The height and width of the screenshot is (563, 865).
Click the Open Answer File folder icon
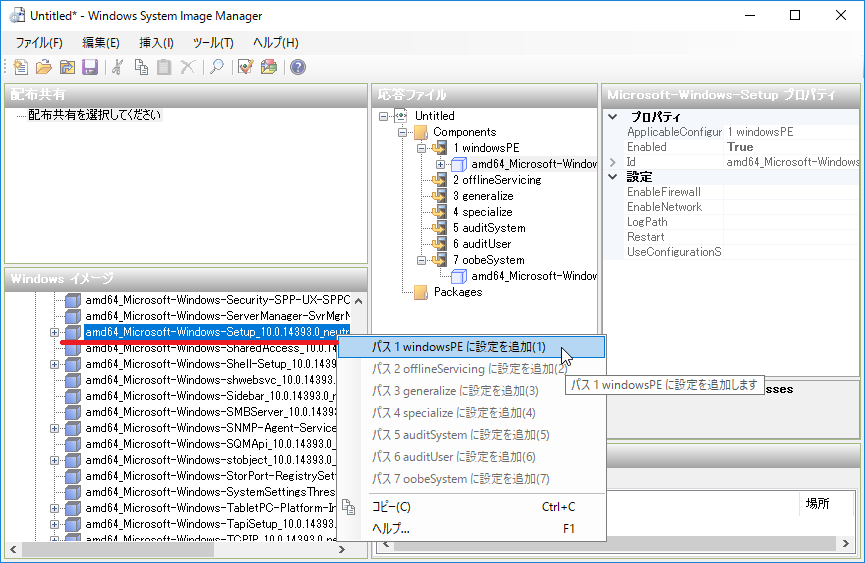(44, 67)
